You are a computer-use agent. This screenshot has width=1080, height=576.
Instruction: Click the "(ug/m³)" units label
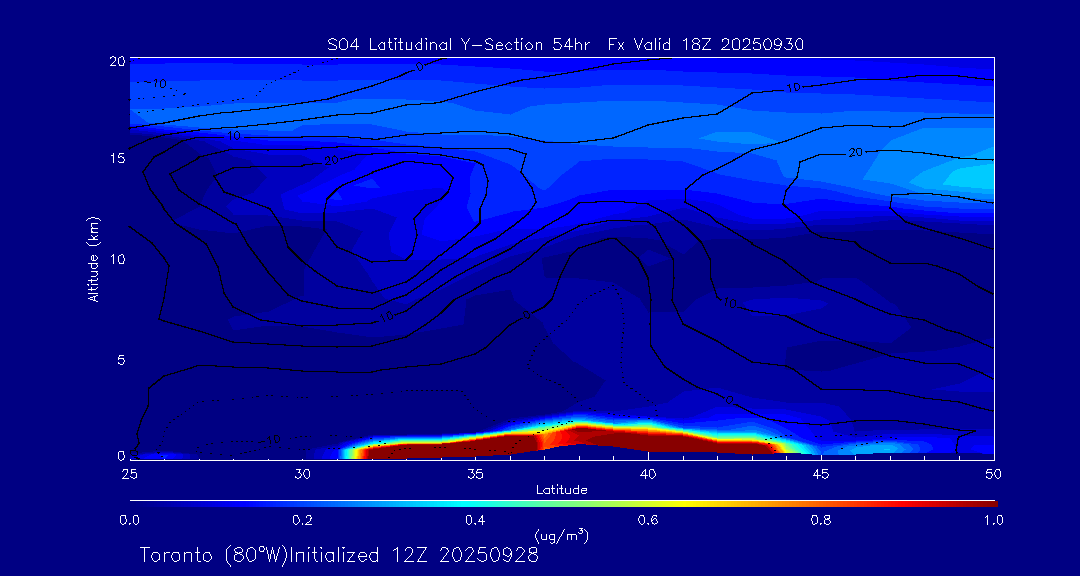coord(561,536)
